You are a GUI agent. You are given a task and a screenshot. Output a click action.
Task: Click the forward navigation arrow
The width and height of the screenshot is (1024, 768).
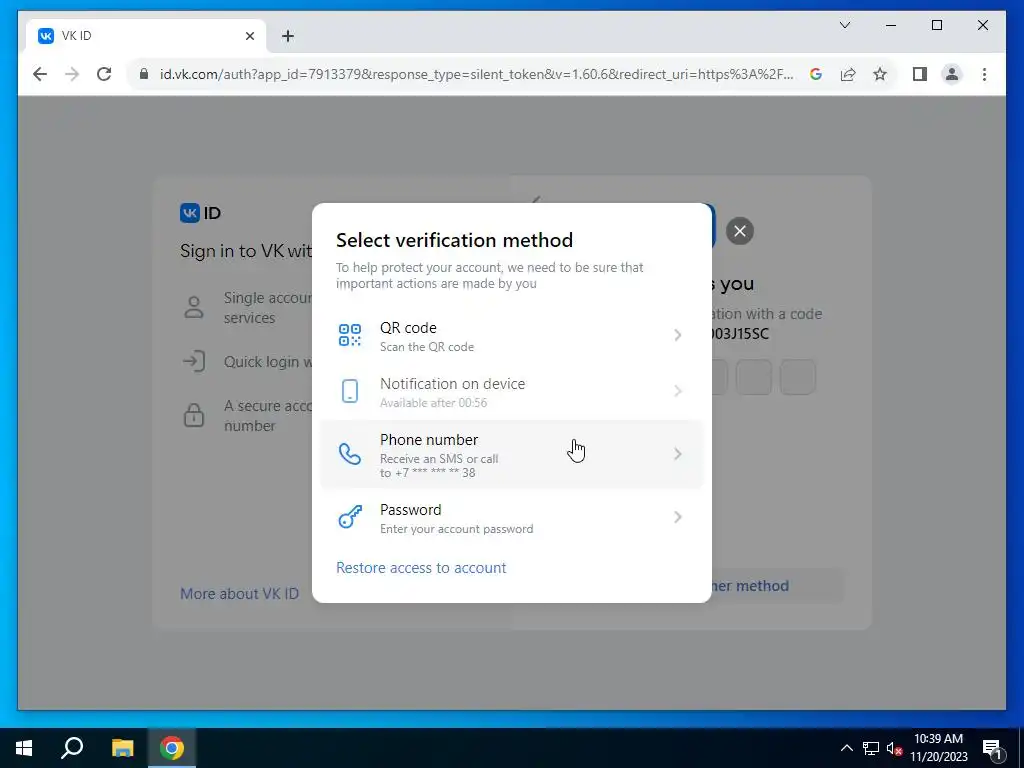click(72, 74)
